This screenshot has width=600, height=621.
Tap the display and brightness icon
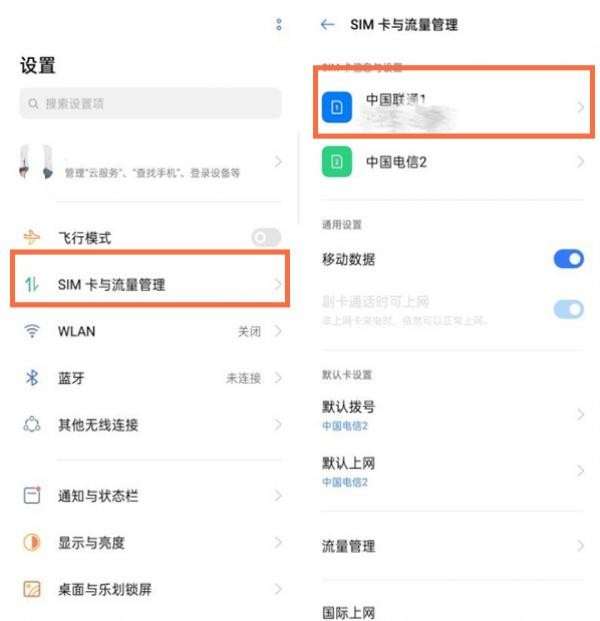32,543
